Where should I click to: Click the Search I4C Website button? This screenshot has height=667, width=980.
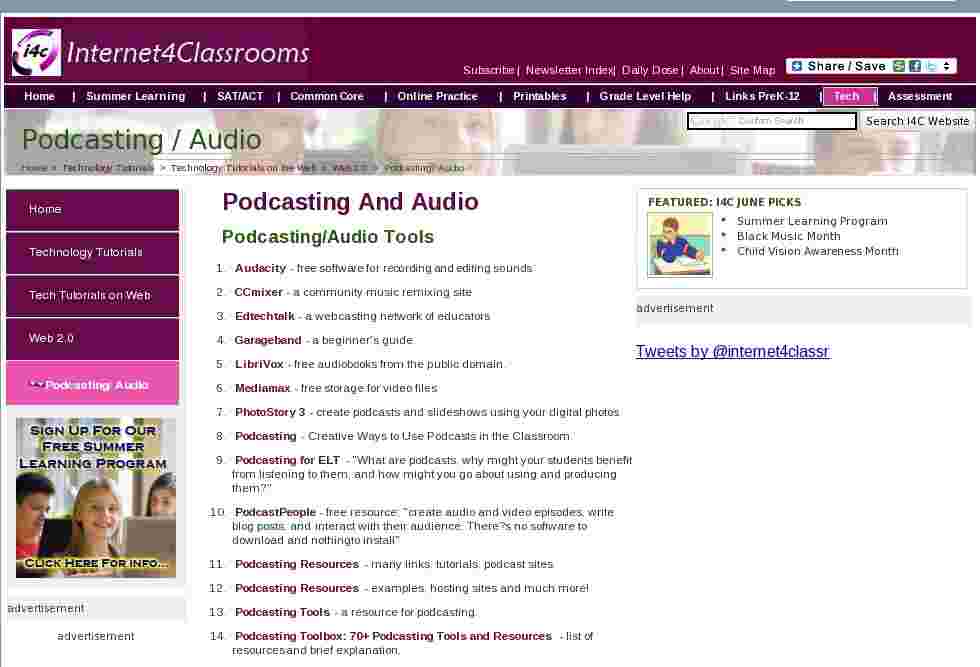[x=917, y=121]
